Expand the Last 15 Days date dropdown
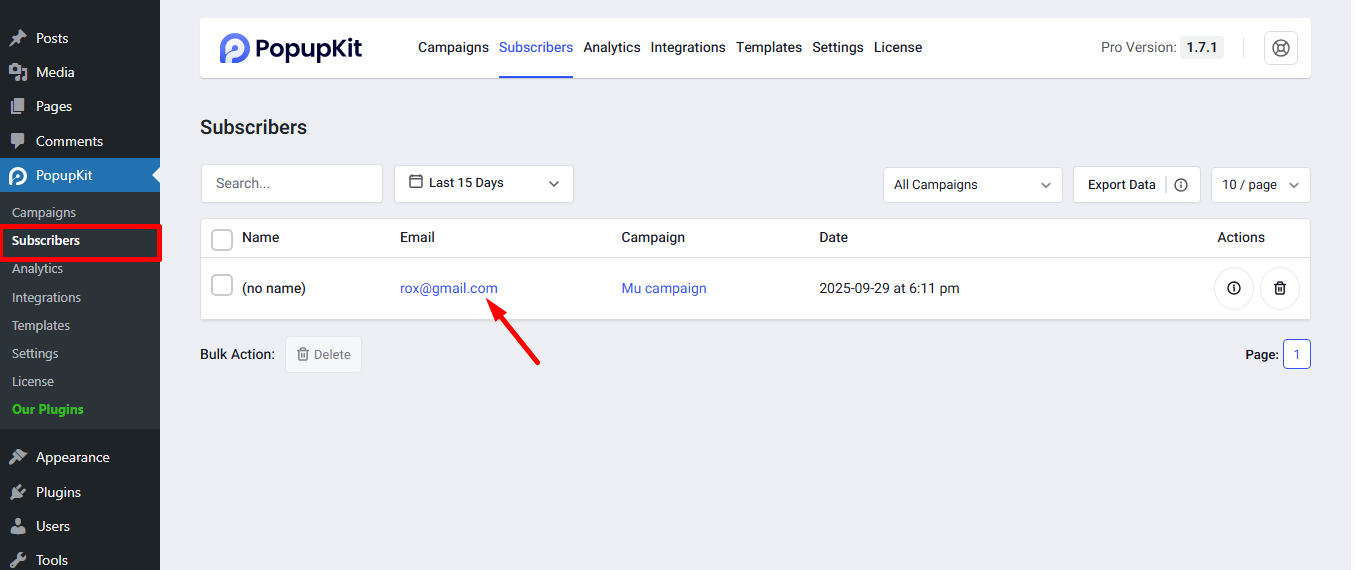The height and width of the screenshot is (570, 1354). pos(484,184)
